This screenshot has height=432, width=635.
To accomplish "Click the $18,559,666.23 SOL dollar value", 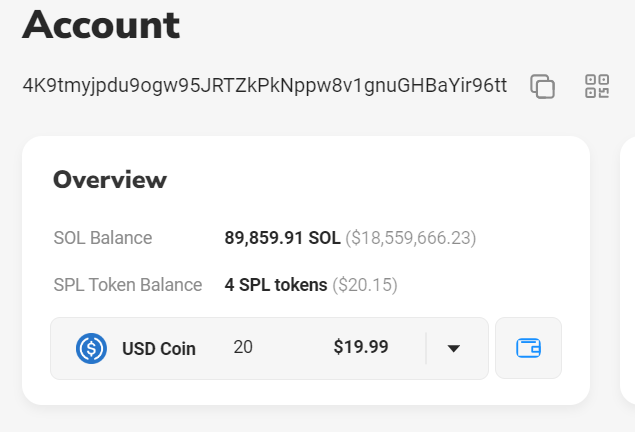I will [x=411, y=238].
